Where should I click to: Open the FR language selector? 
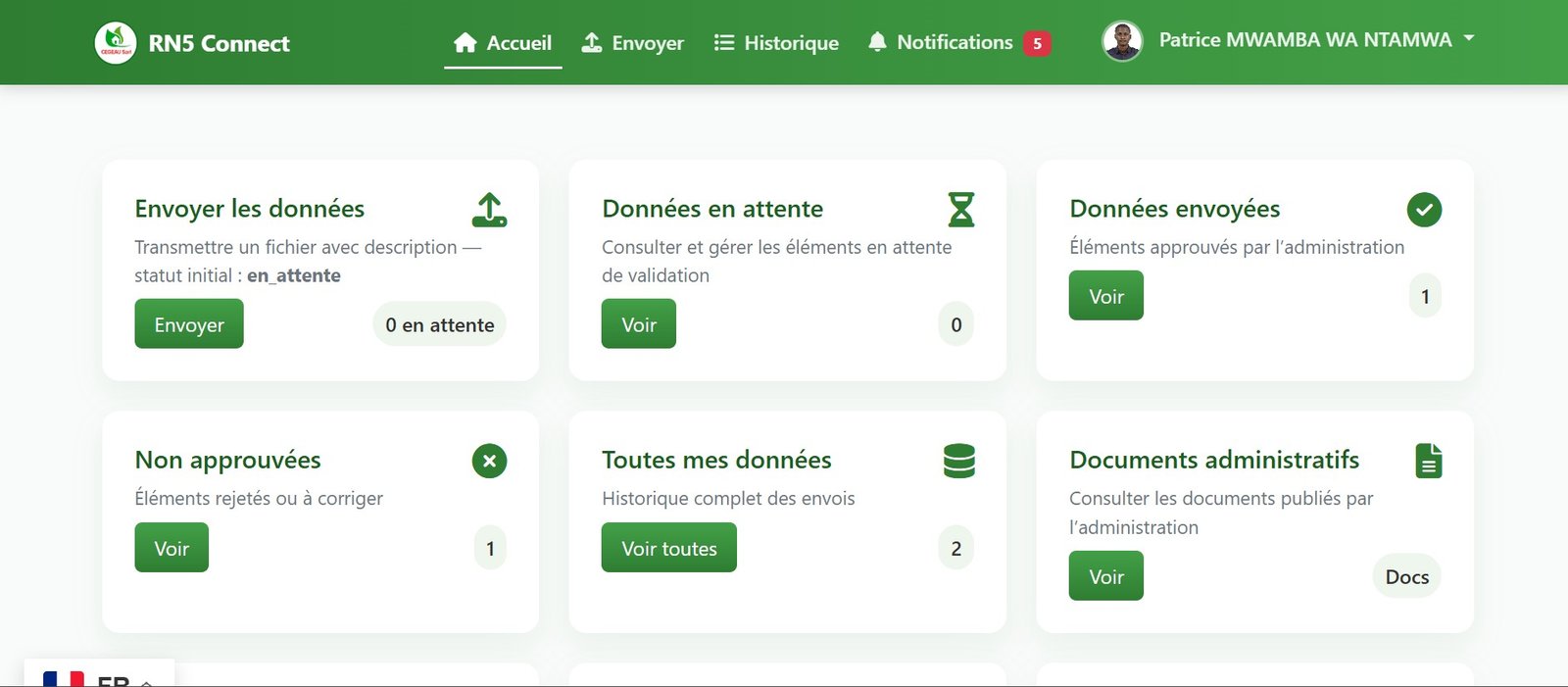point(98,678)
